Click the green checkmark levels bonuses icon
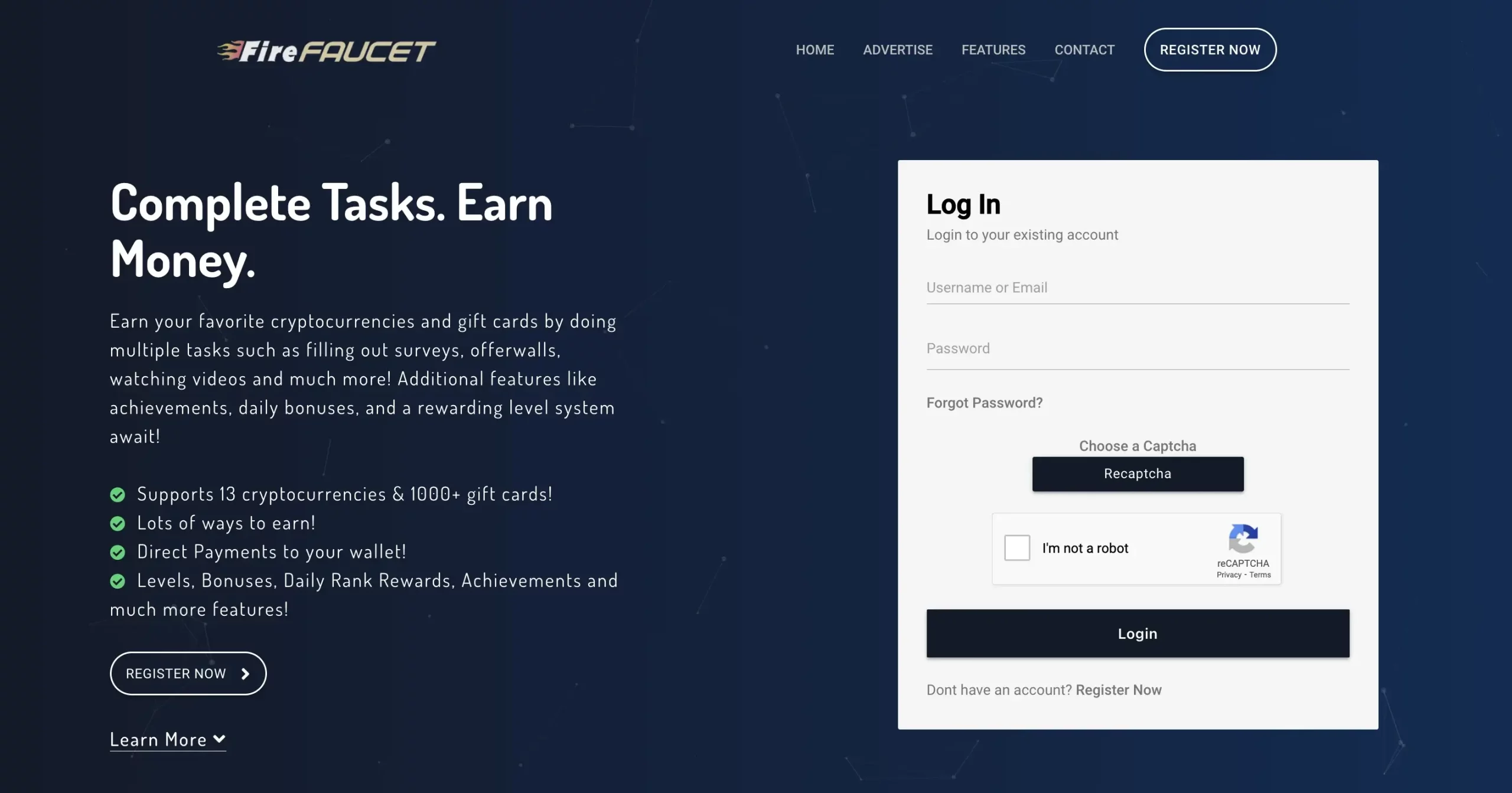Image resolution: width=1512 pixels, height=793 pixels. pyautogui.click(x=117, y=580)
